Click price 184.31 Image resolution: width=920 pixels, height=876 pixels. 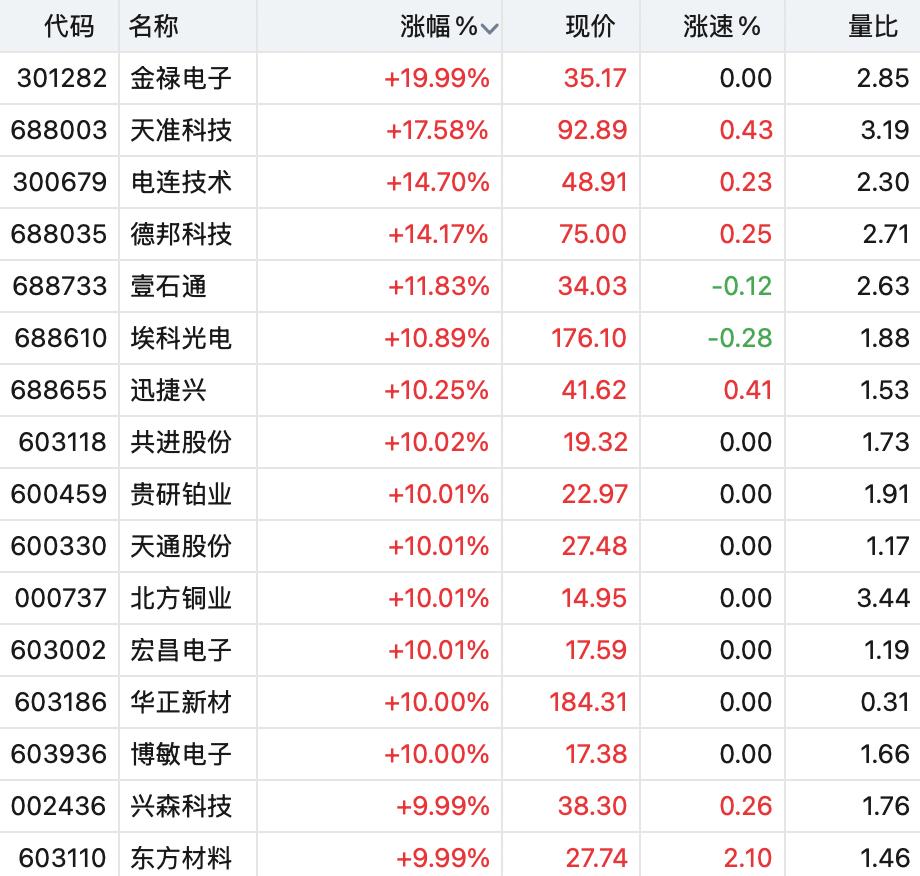coord(588,702)
